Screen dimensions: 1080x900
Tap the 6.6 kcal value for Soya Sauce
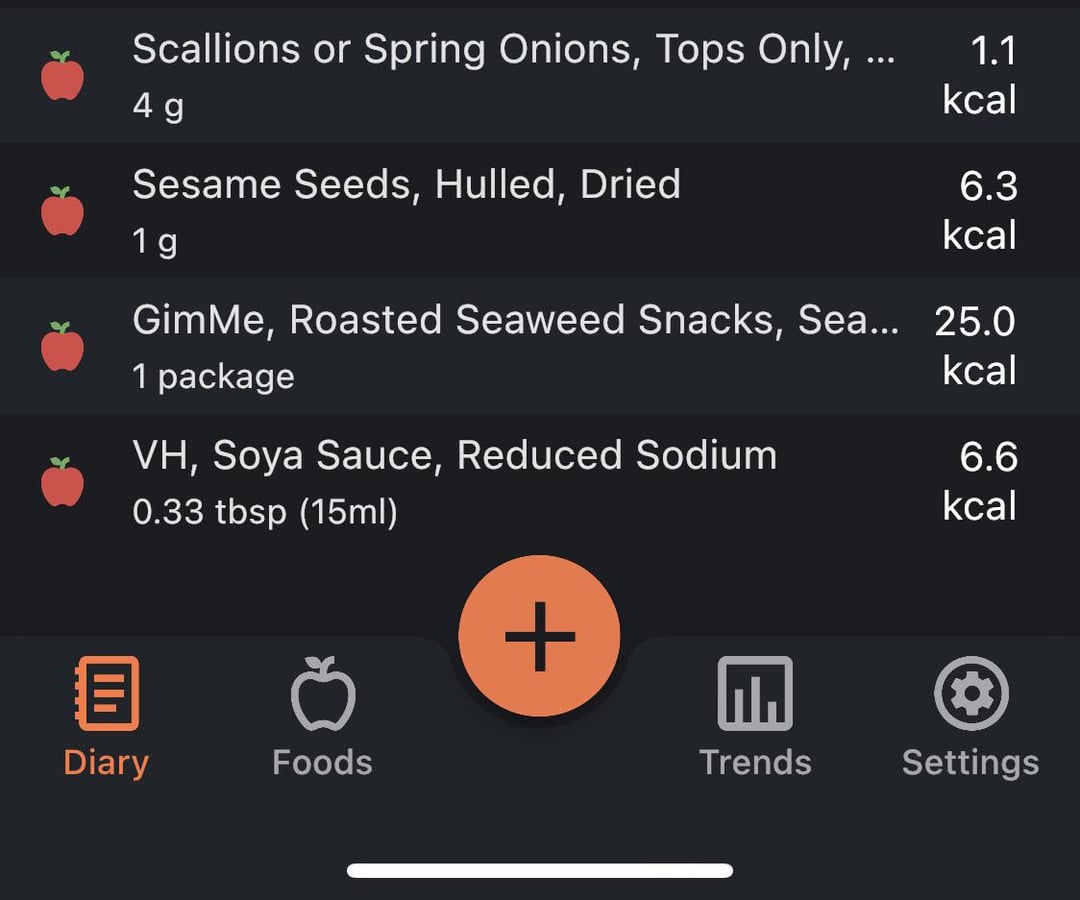(981, 481)
